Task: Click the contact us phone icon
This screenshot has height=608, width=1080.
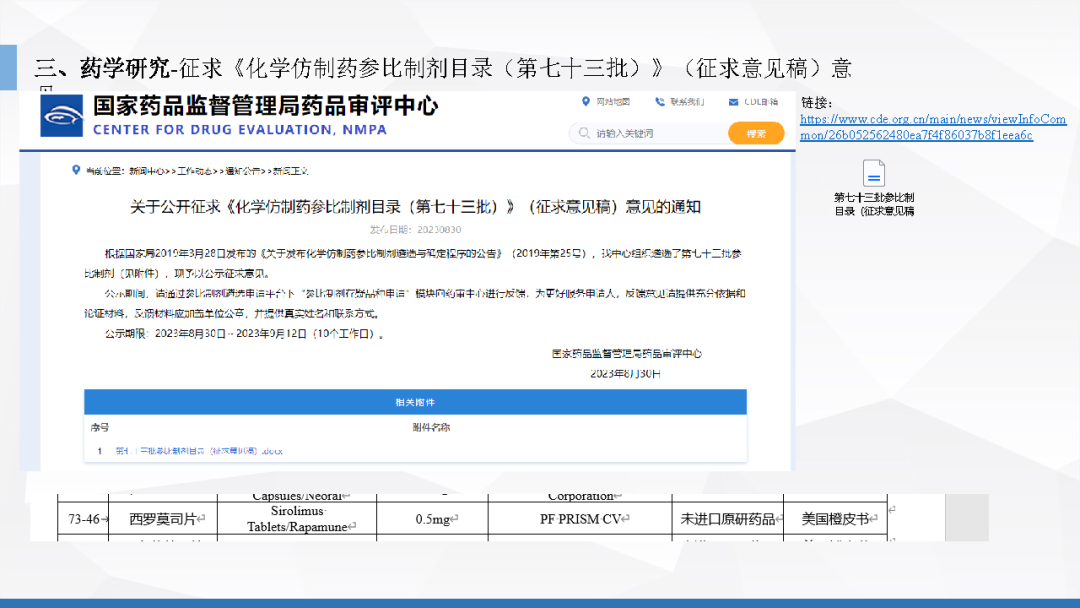Action: point(660,102)
